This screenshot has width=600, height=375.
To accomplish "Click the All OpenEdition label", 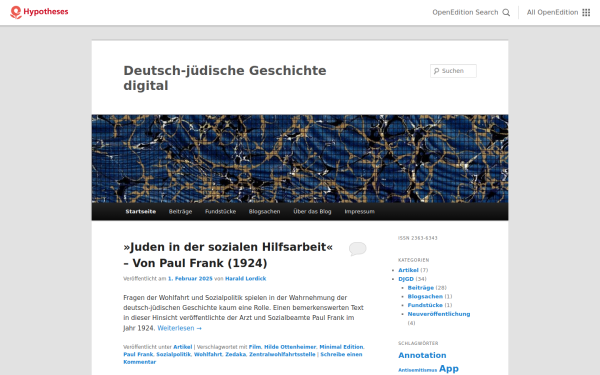I will tap(552, 12).
